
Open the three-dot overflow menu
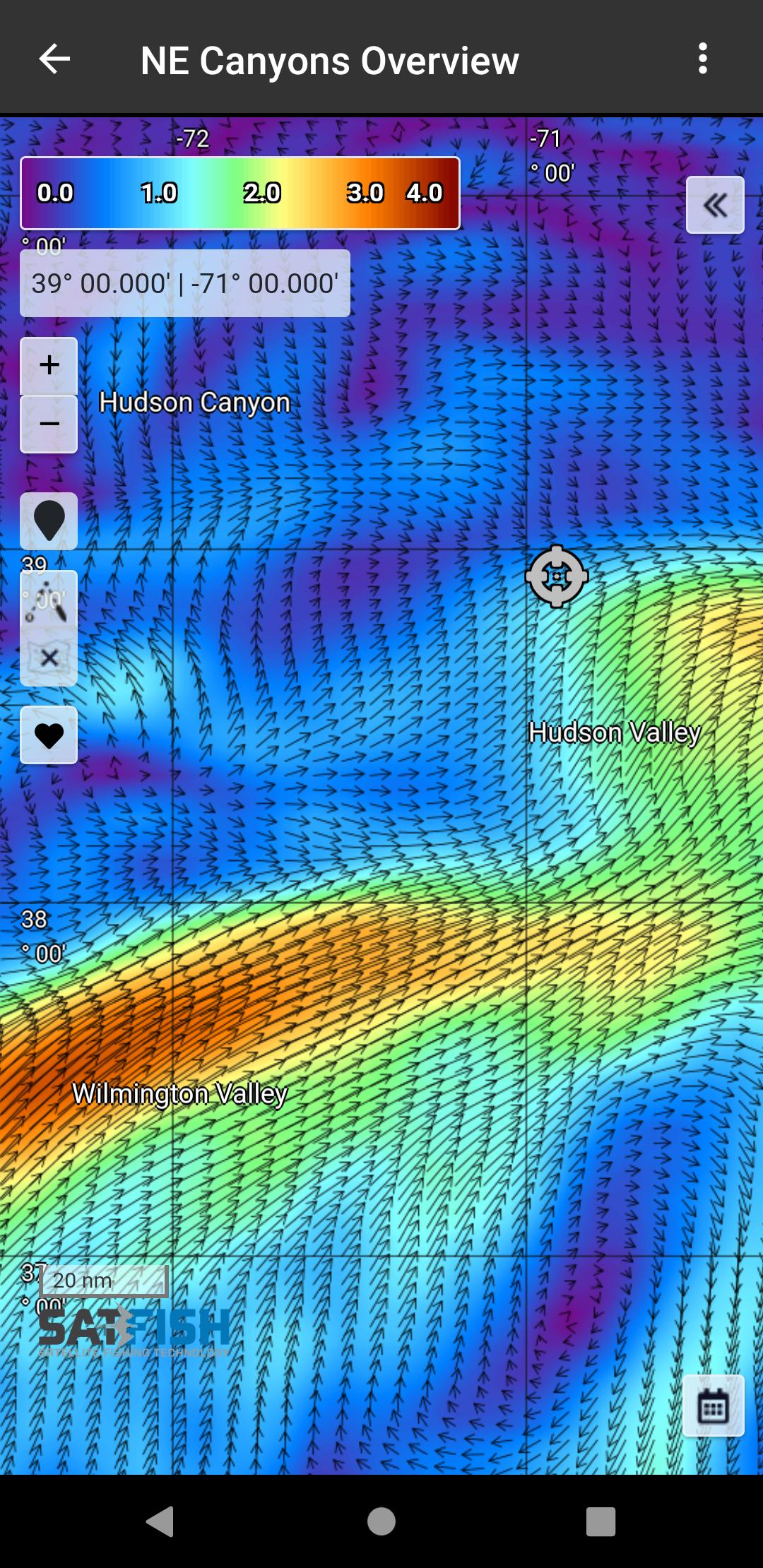coord(702,59)
